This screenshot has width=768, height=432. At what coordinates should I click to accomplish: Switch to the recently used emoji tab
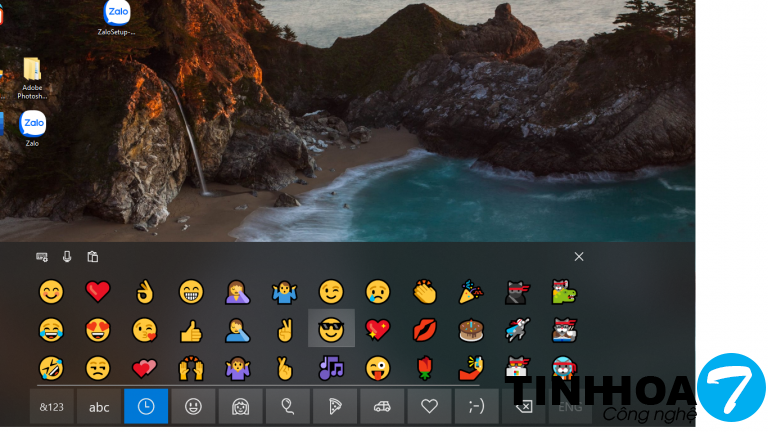coord(145,407)
